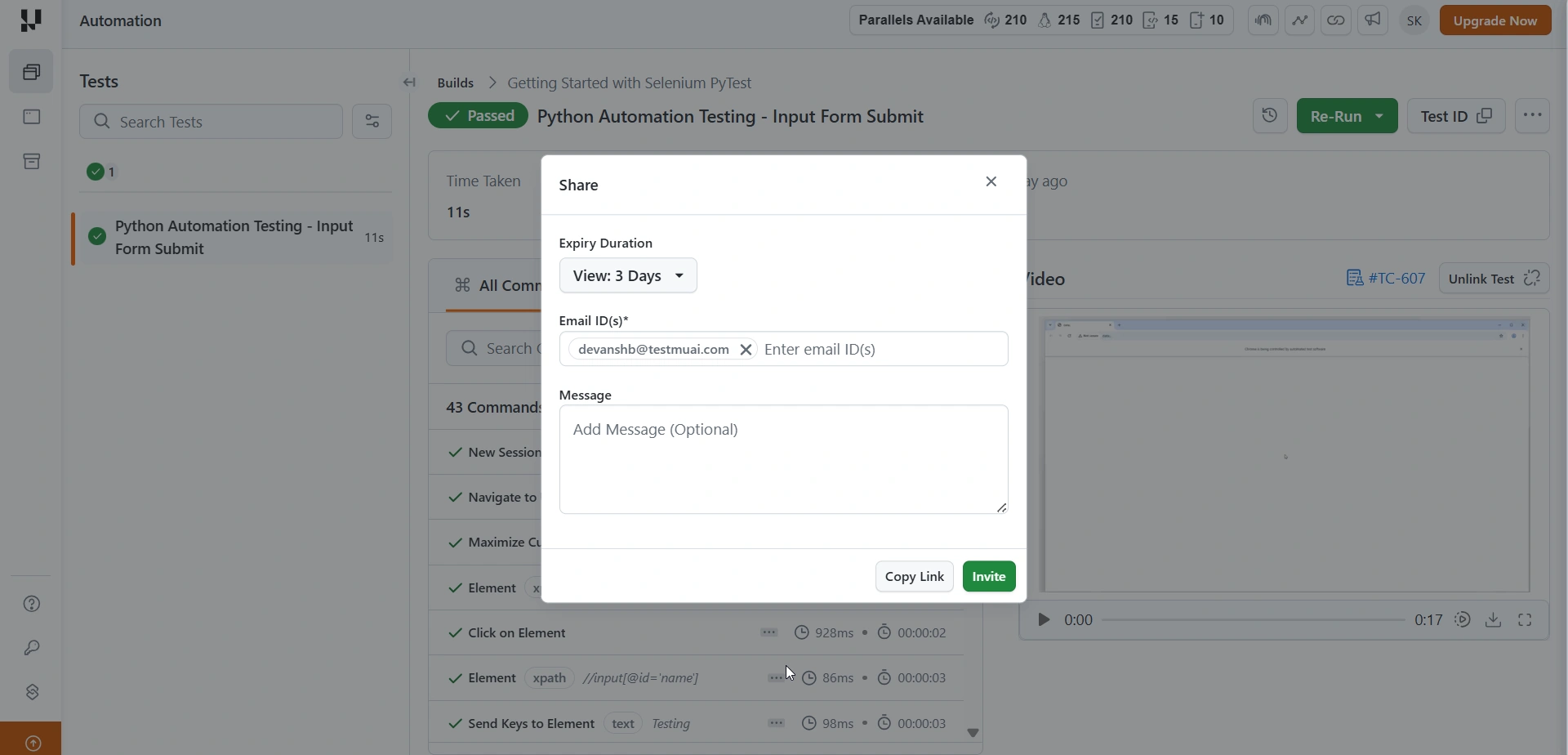Open the settings gear icon in sidebar
The height and width of the screenshot is (755, 1568).
coord(32,693)
